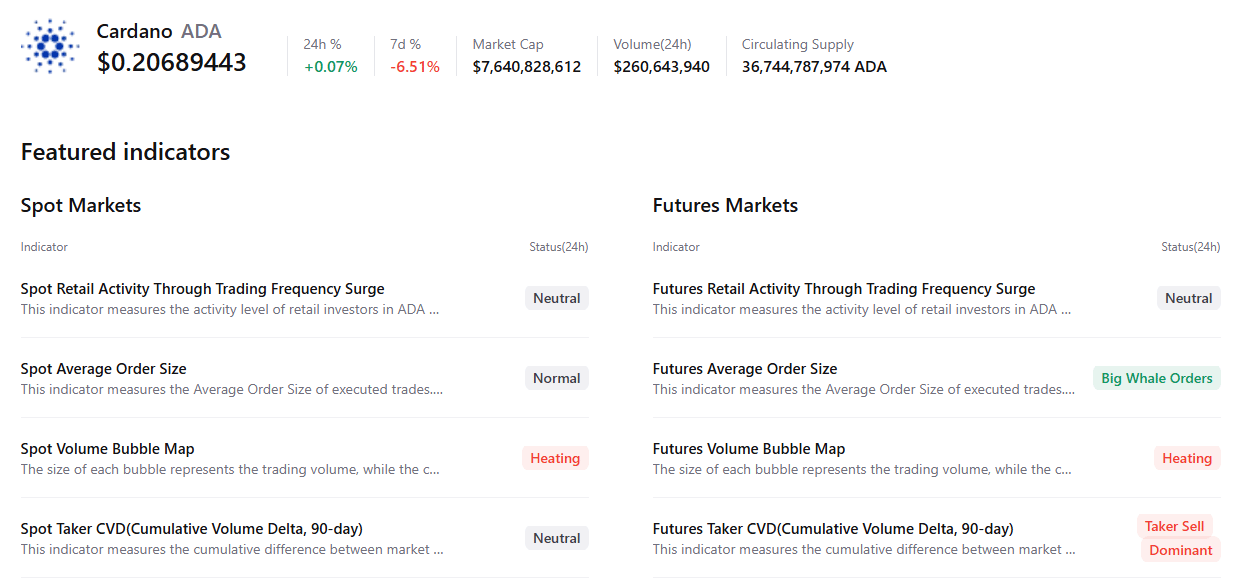
Task: Click the Taker Sell badge for Futures CVD
Action: (x=1175, y=526)
